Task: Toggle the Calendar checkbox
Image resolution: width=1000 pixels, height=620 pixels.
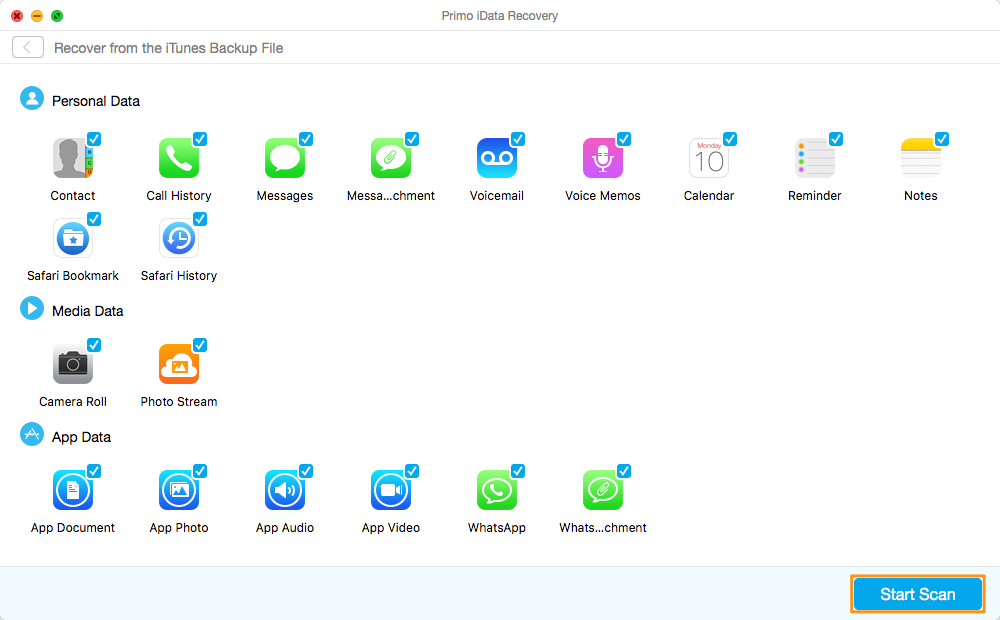Action: 730,139
